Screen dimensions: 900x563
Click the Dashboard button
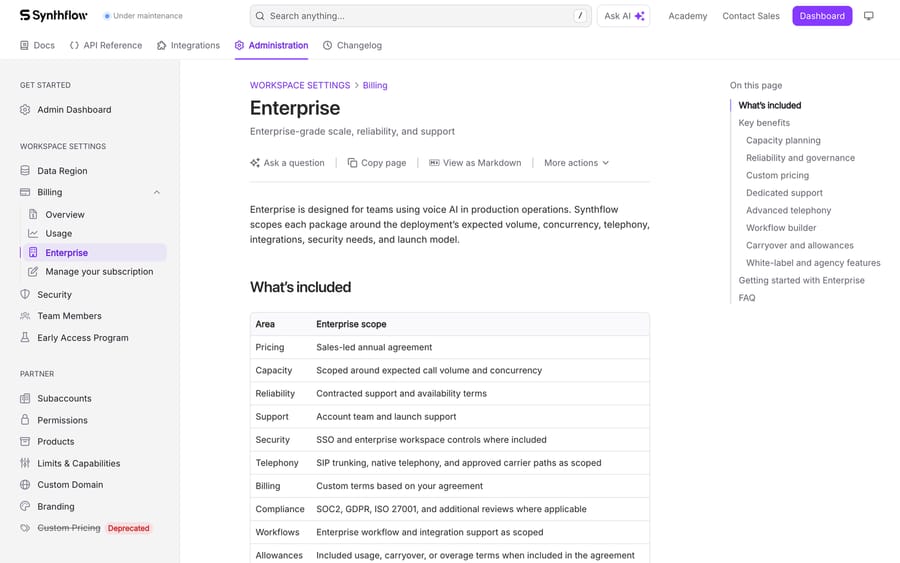click(822, 16)
